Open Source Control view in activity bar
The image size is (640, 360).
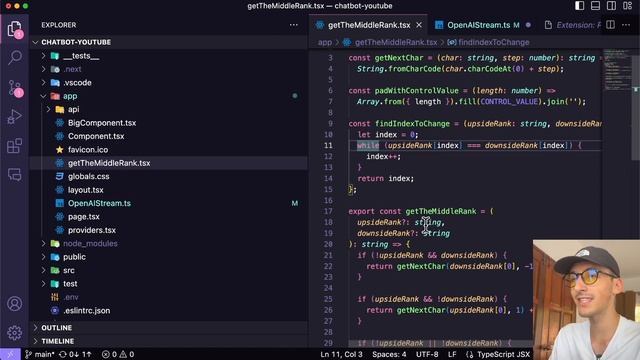pos(15,87)
